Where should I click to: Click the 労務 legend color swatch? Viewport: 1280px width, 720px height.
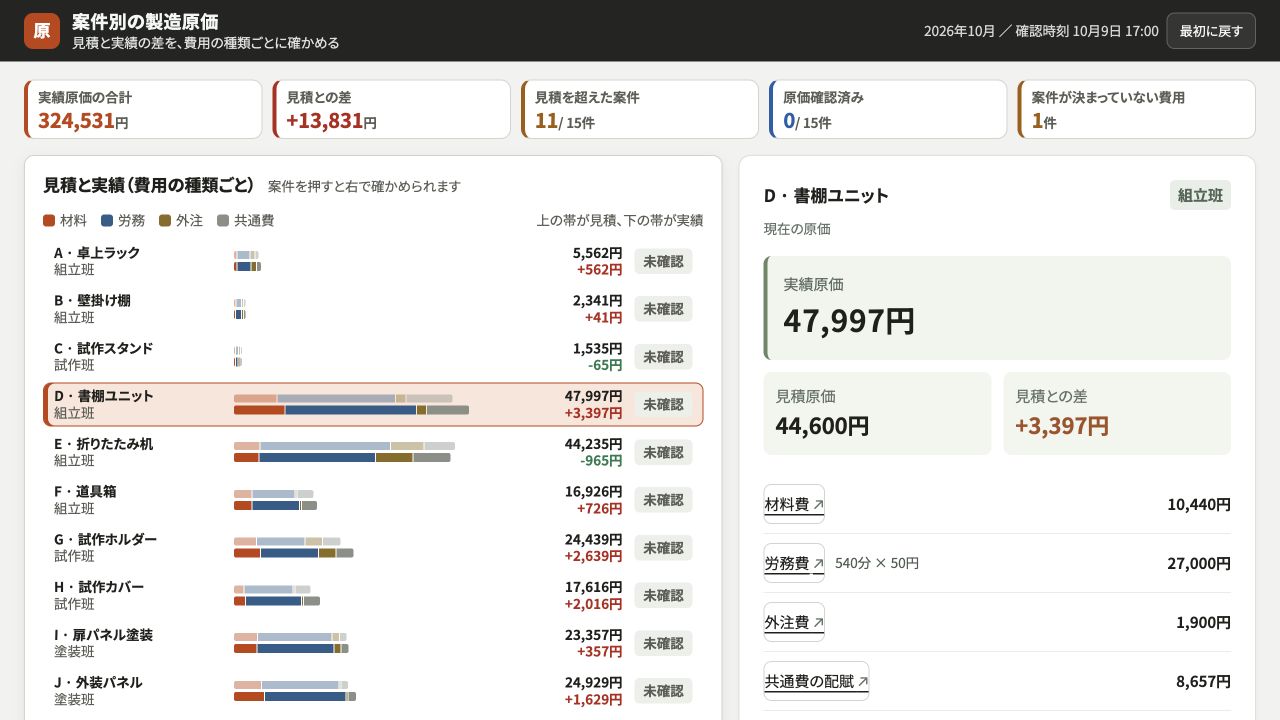[107, 220]
